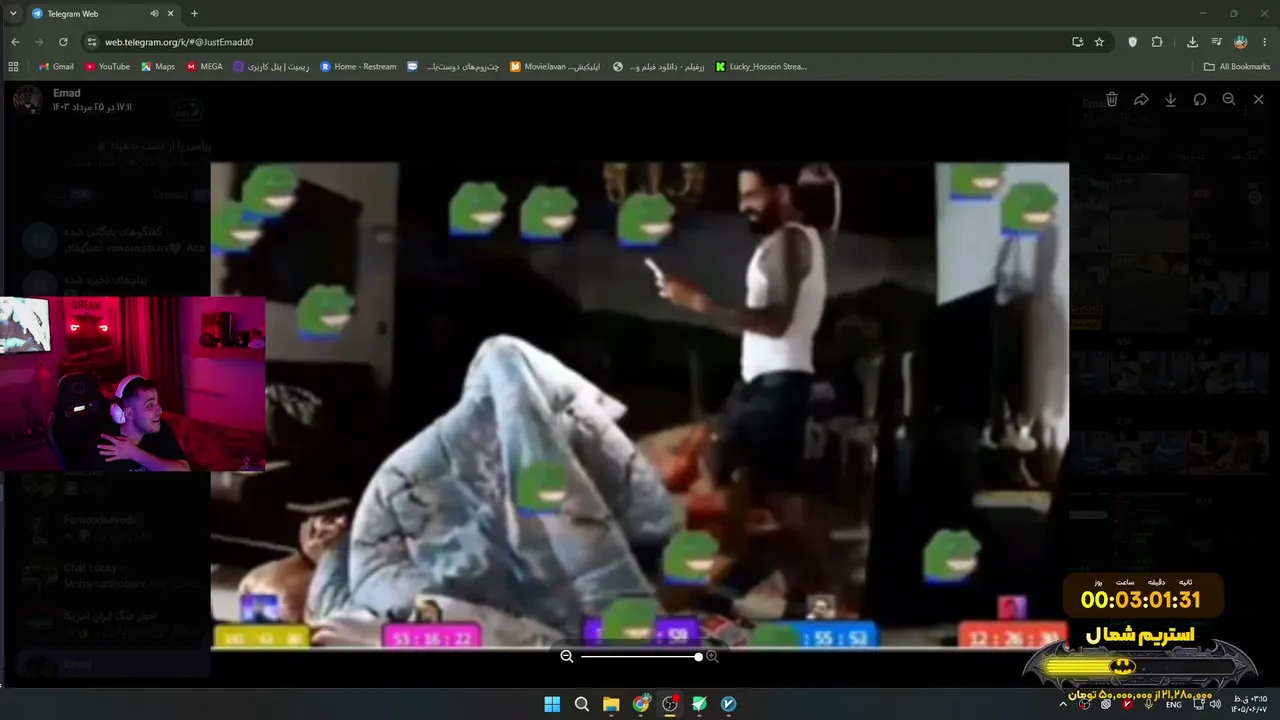Viewport: 1280px width, 720px height.
Task: Rotate the media in viewer
Action: tap(1200, 100)
